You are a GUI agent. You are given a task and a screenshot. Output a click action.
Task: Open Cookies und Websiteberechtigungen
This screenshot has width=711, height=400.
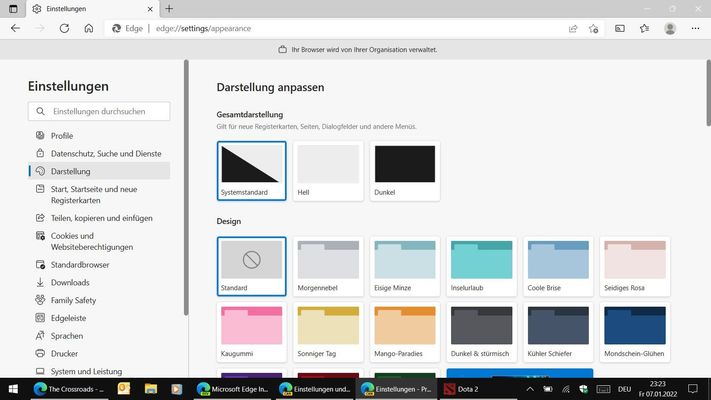coord(99,241)
